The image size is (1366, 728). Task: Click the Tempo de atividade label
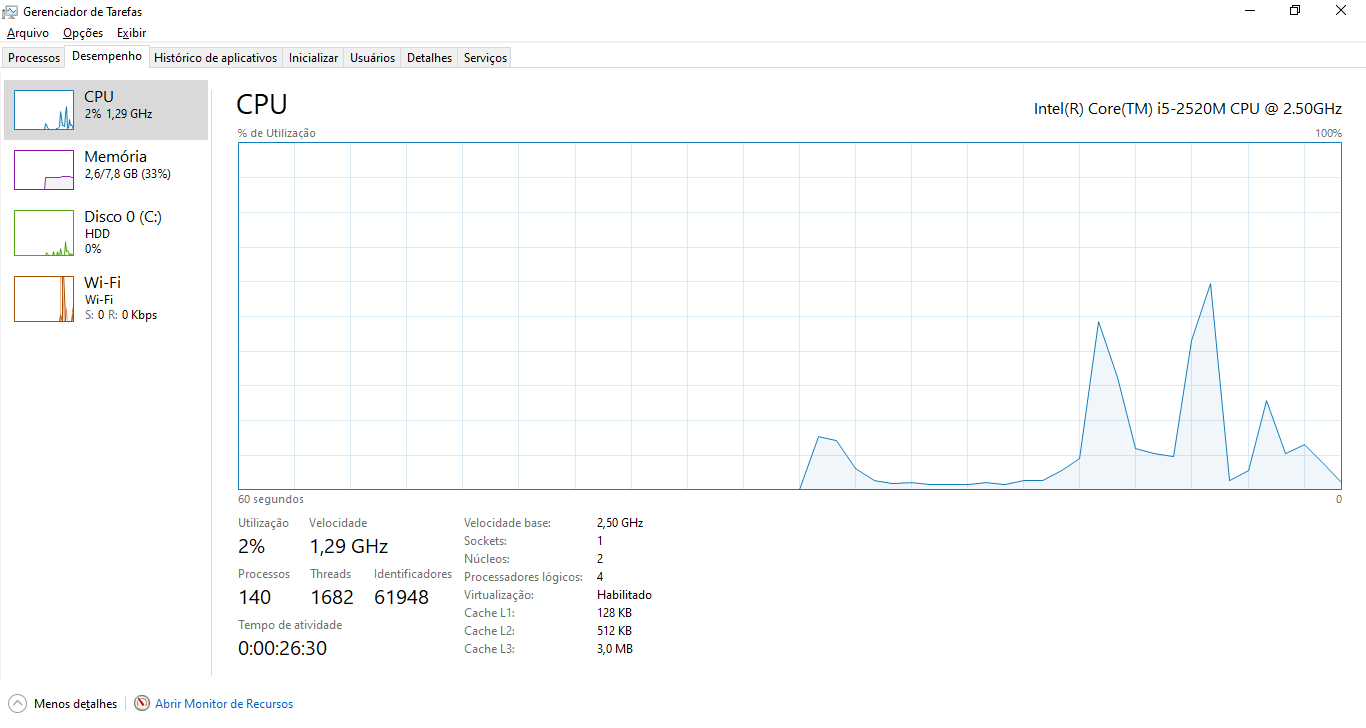[290, 625]
